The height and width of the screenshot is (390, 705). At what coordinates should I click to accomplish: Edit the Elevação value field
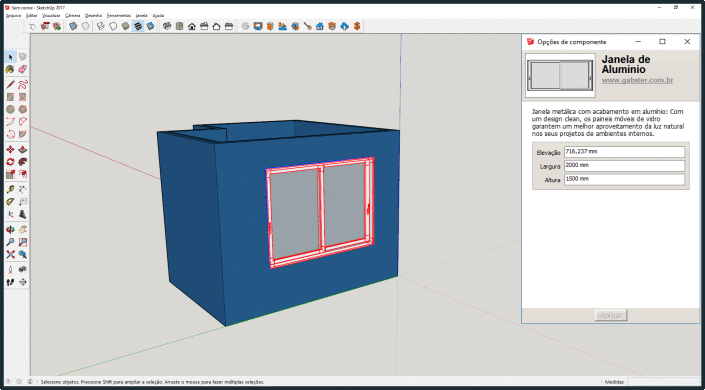click(x=624, y=152)
